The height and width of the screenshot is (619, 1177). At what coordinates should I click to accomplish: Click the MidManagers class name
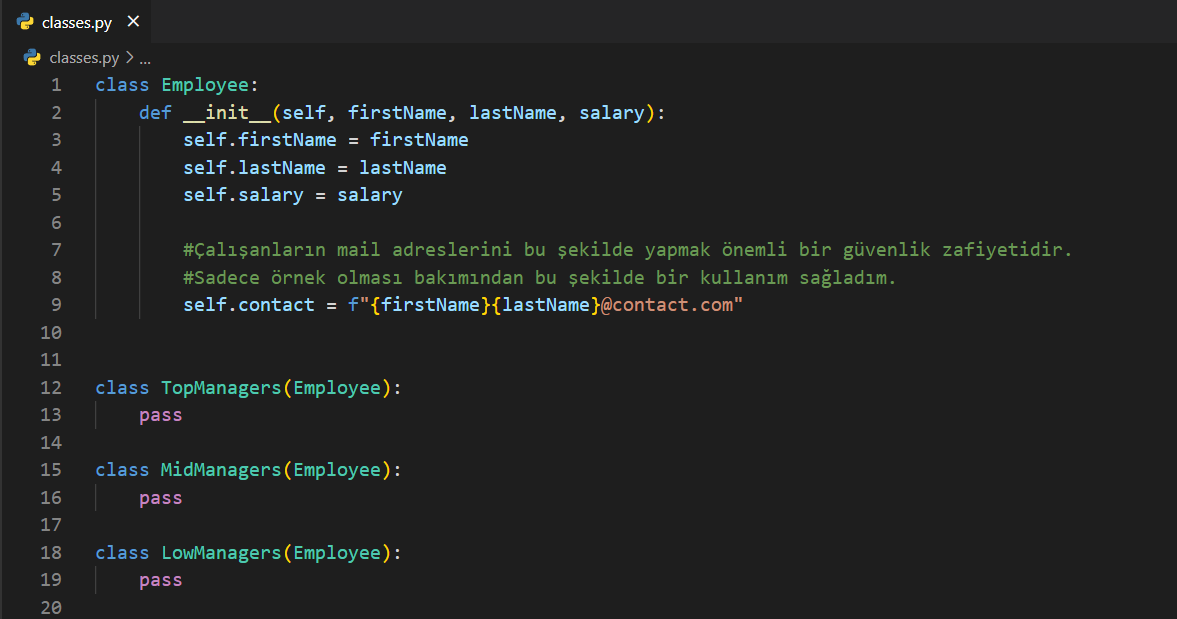point(221,470)
